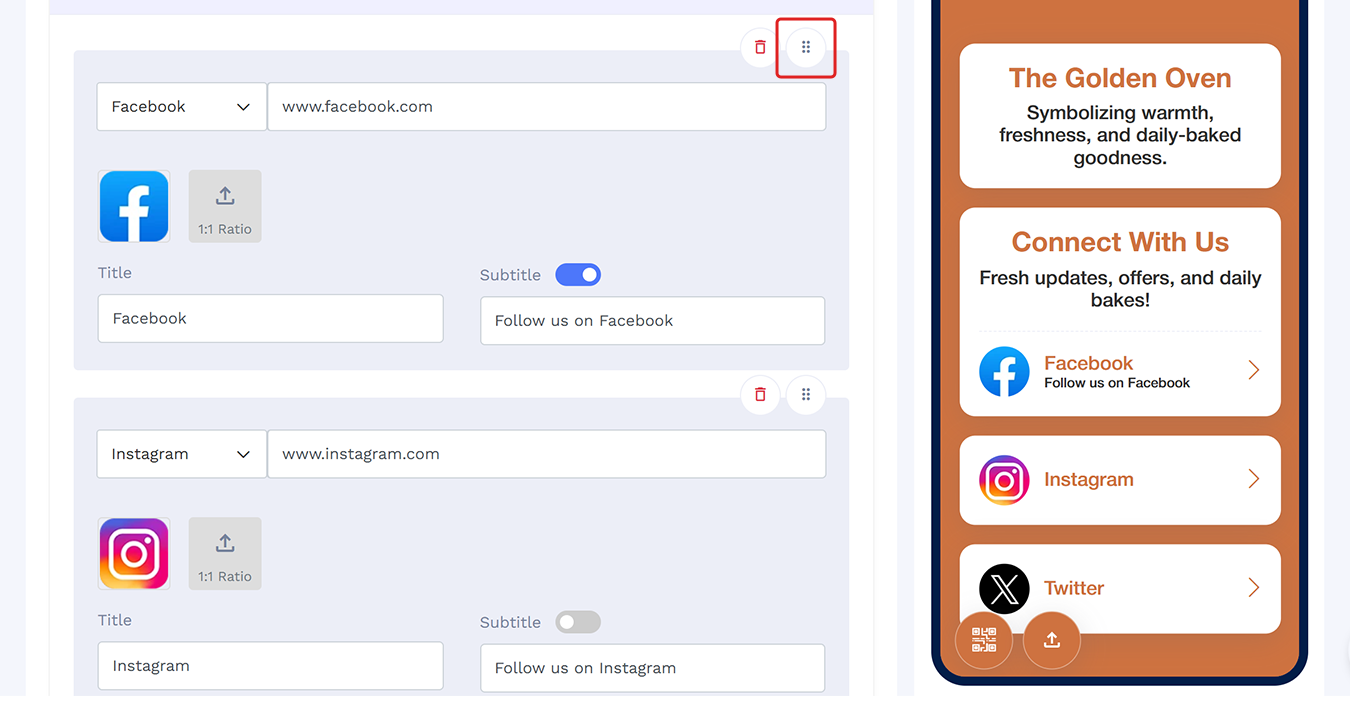Open the Instagram link in phone preview

pos(1120,480)
